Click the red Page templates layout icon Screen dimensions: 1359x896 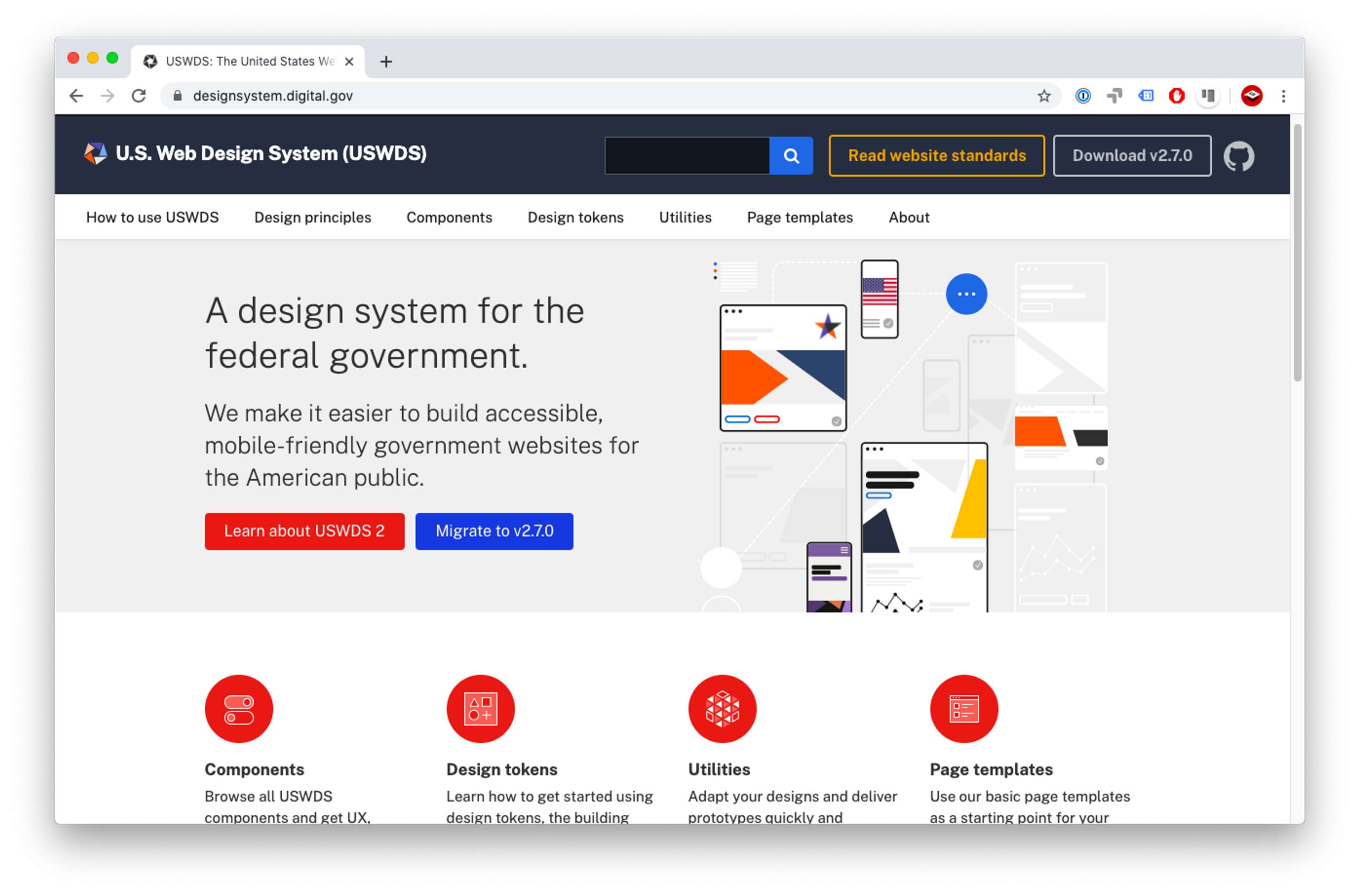pyautogui.click(x=964, y=708)
